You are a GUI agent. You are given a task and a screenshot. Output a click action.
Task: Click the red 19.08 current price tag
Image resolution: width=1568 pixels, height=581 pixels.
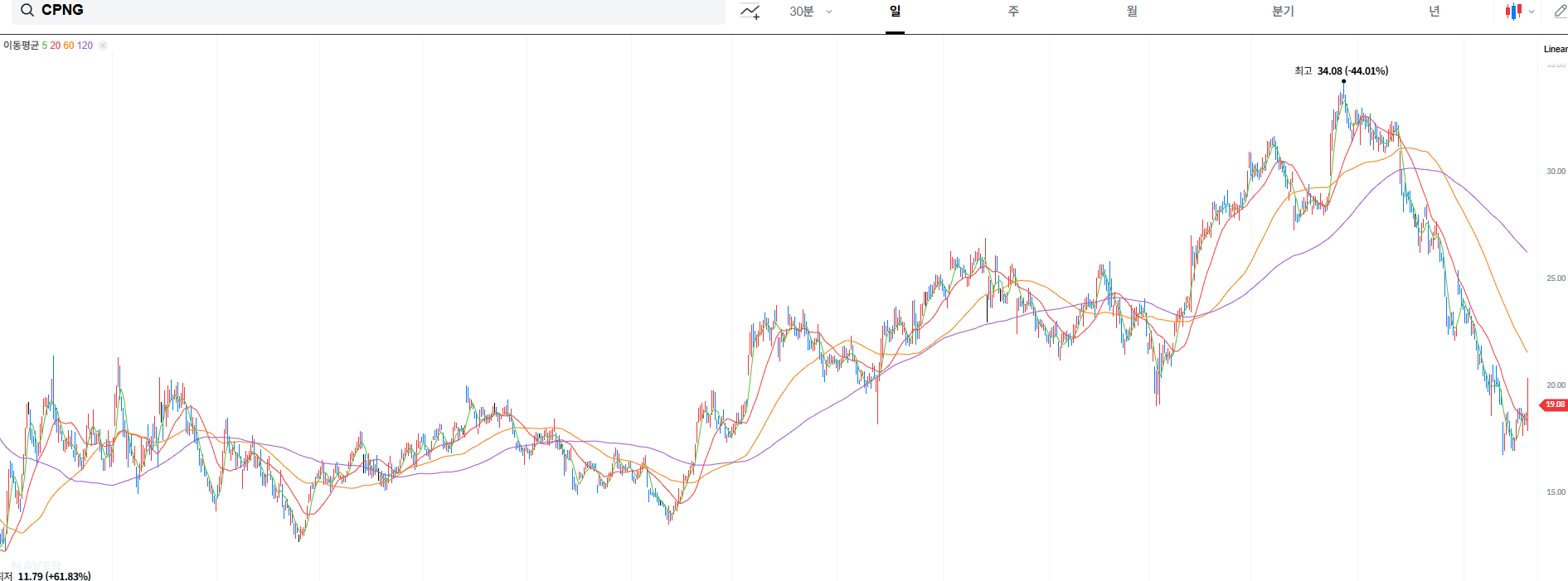click(x=1554, y=404)
